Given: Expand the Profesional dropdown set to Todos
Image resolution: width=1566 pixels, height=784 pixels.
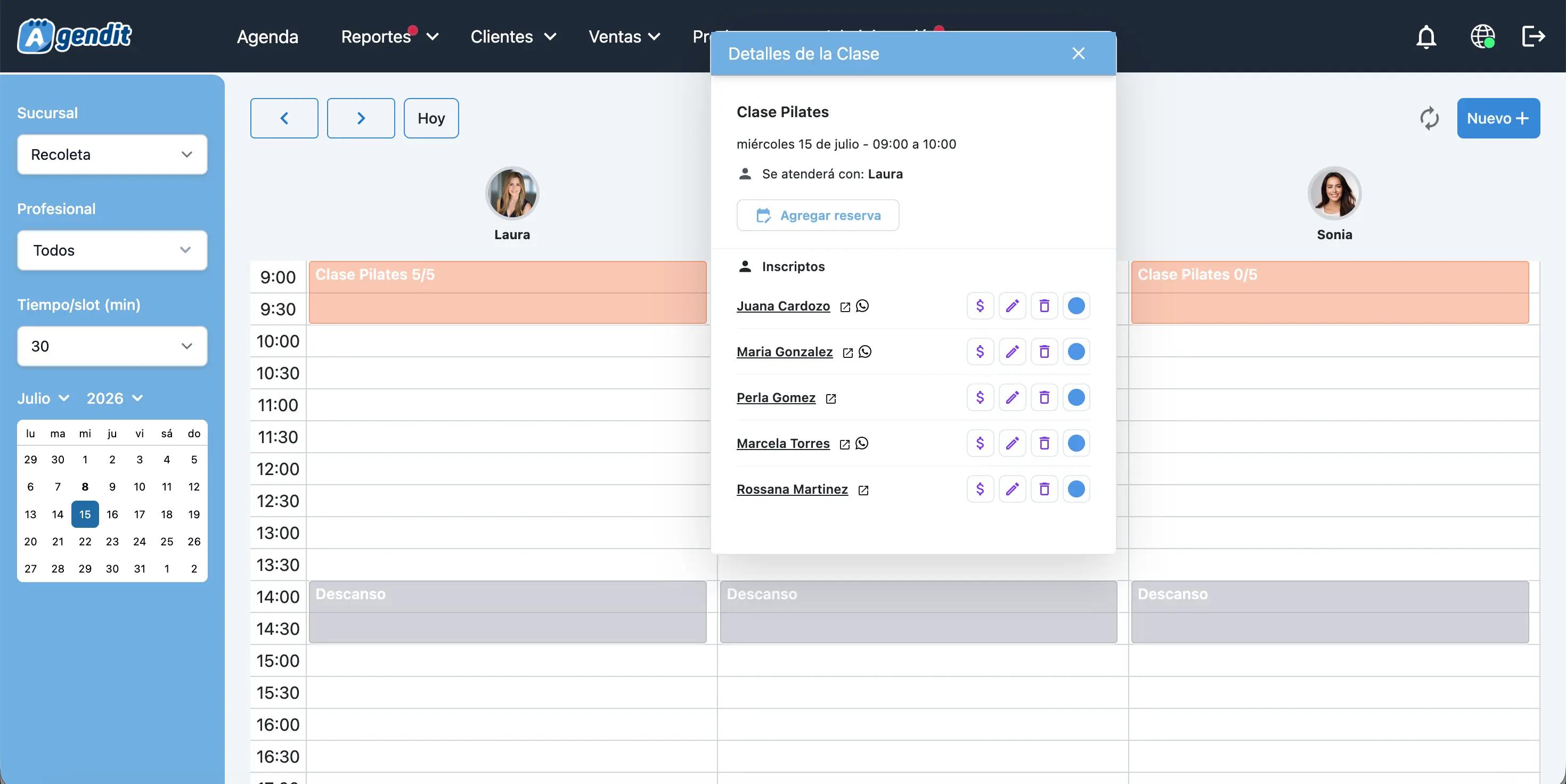Looking at the screenshot, I should [x=112, y=250].
